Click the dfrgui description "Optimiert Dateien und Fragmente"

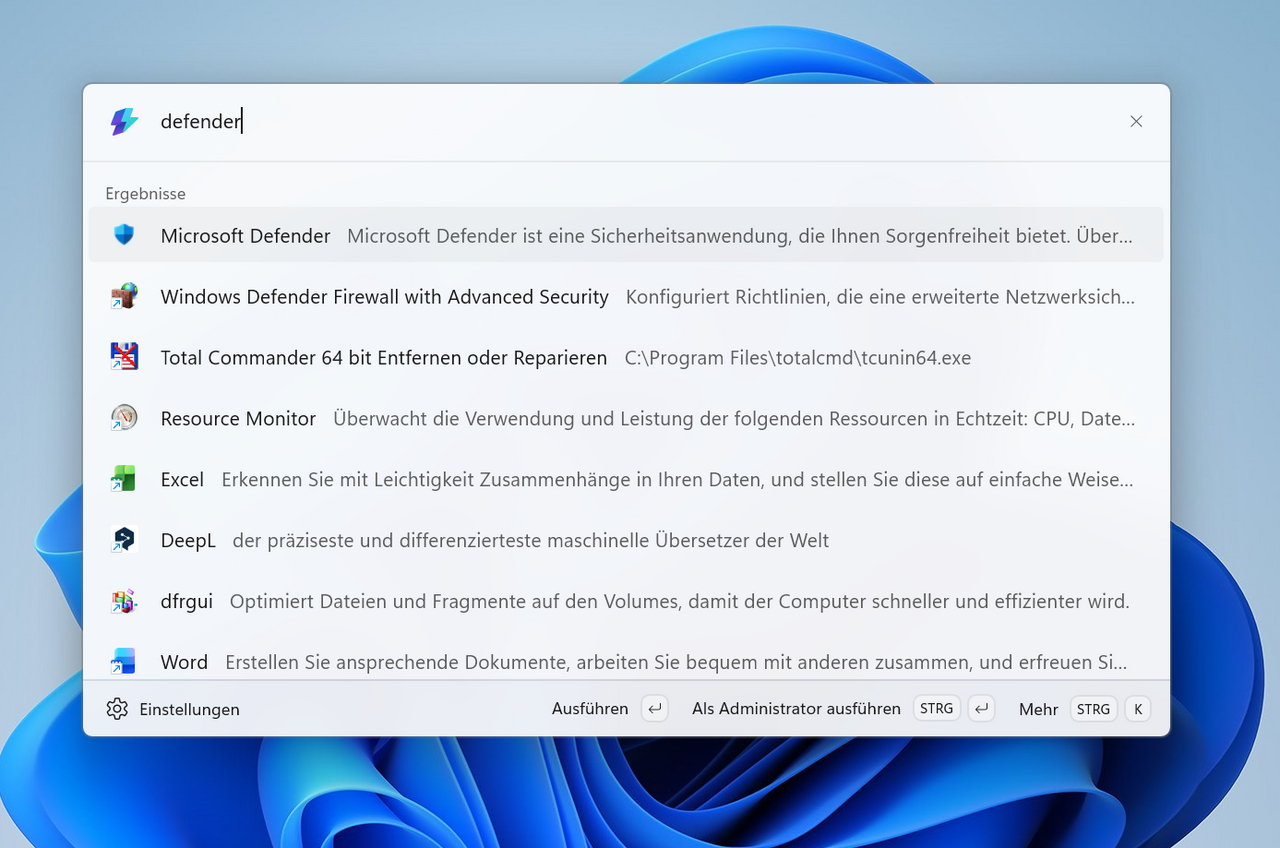(680, 602)
